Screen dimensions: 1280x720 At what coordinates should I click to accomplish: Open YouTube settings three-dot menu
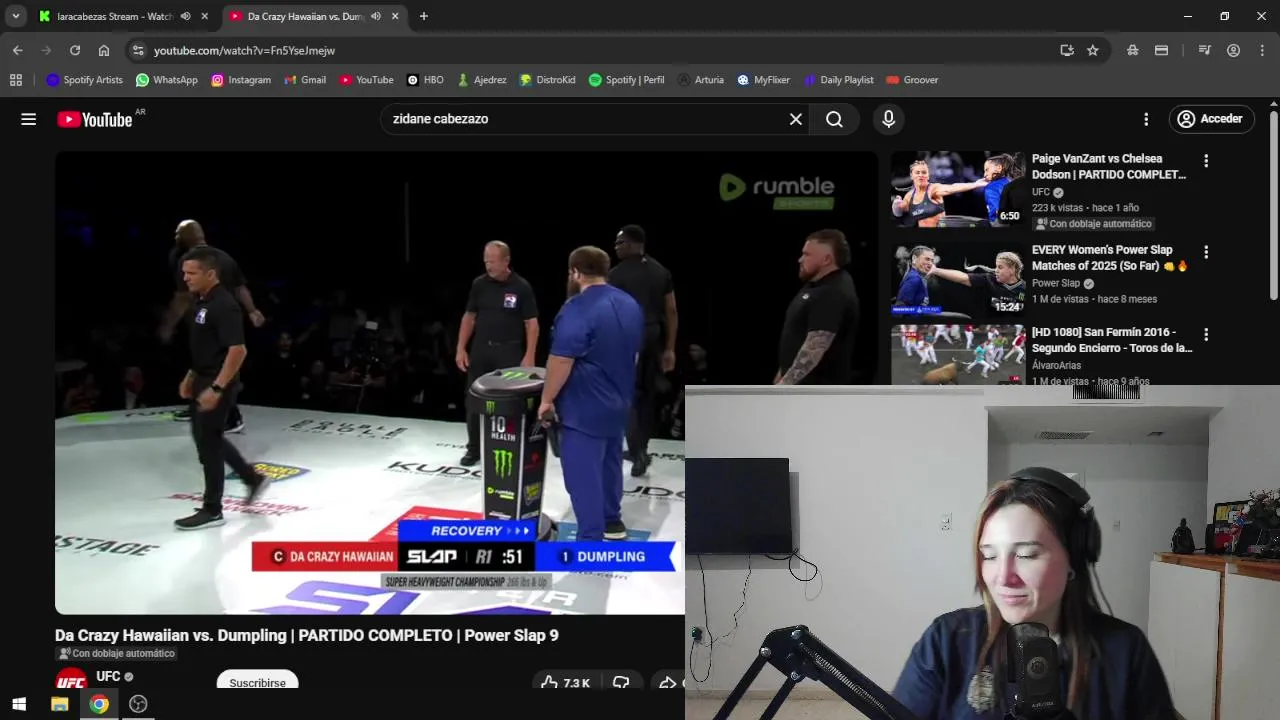(x=1146, y=119)
